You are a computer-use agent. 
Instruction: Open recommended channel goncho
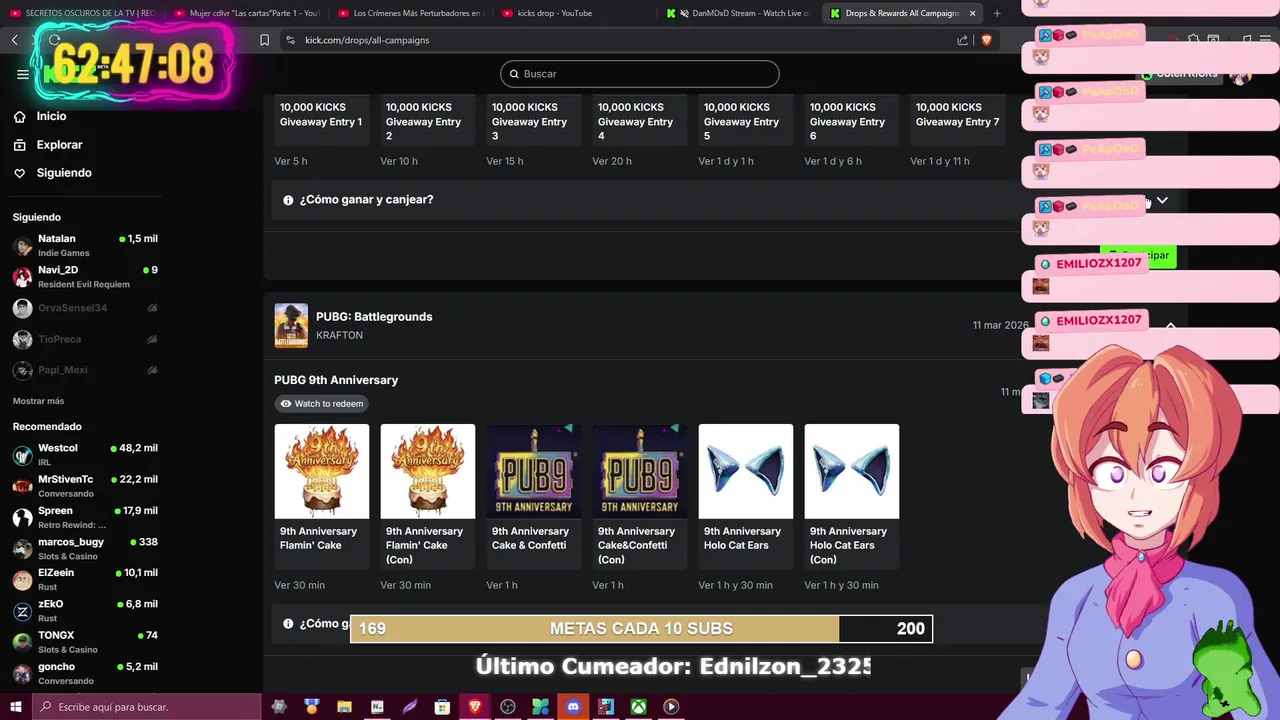pos(85,673)
